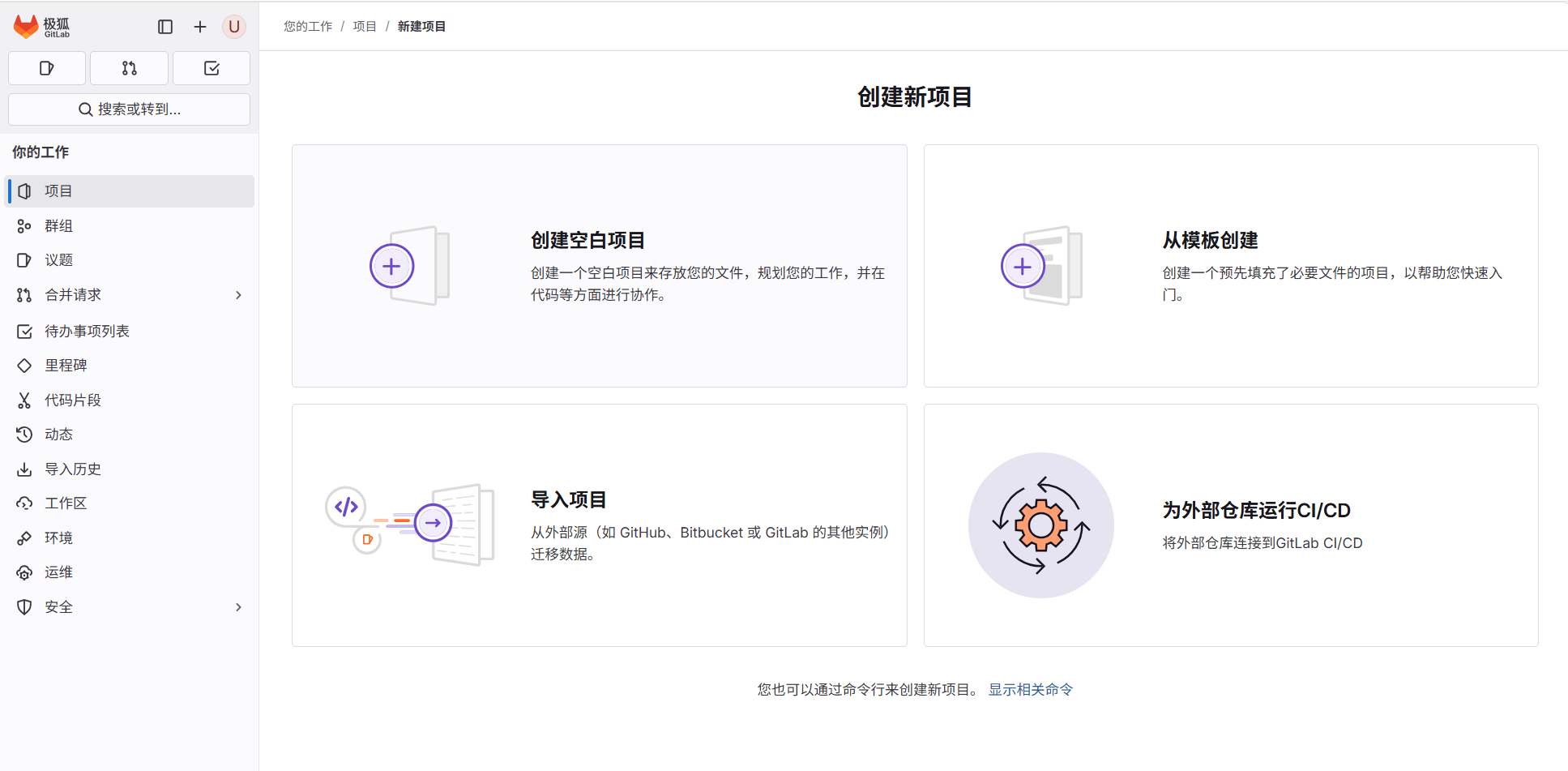Screen dimensions: 1568x771
Task: Go to 项目 breadcrumb link
Action: pos(365,27)
